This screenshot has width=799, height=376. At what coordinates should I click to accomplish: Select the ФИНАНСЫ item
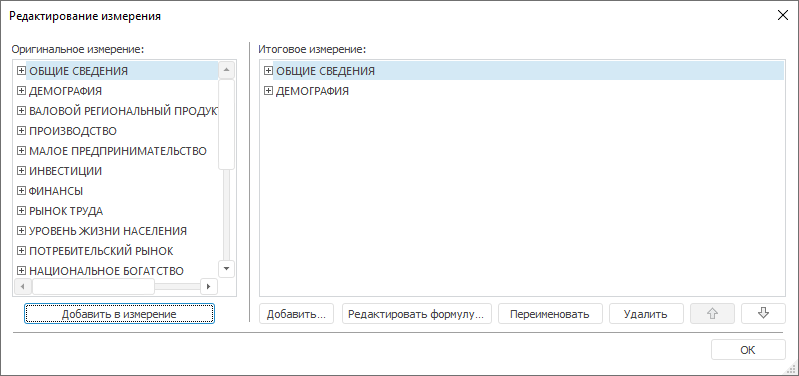pos(56,191)
